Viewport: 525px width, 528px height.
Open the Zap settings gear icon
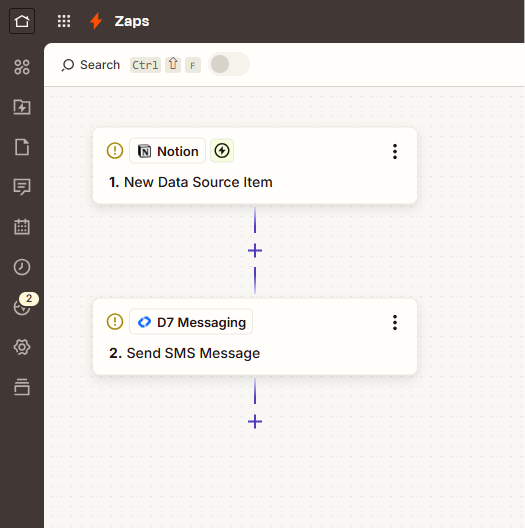pos(22,347)
